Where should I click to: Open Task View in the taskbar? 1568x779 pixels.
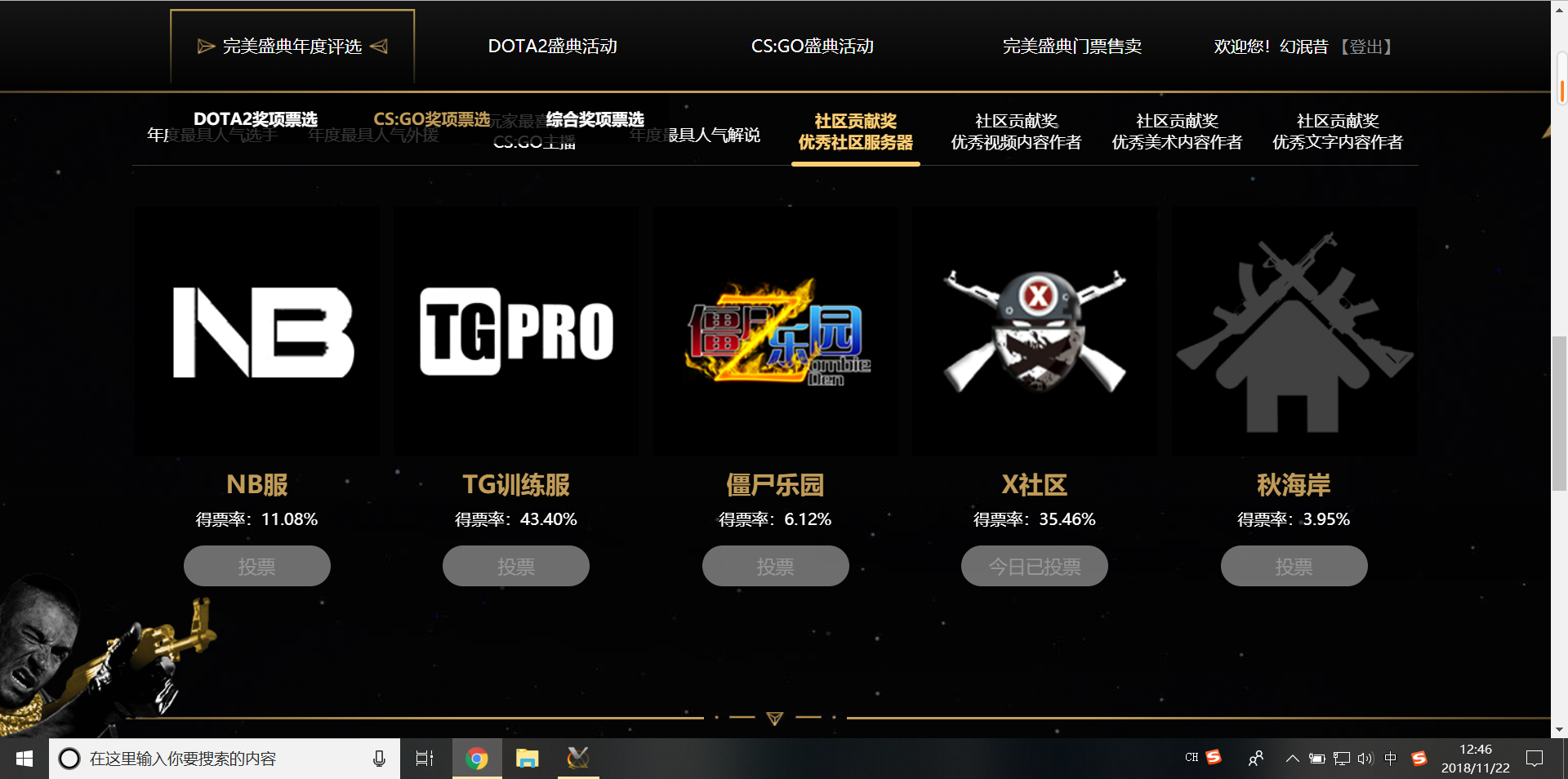(x=425, y=759)
